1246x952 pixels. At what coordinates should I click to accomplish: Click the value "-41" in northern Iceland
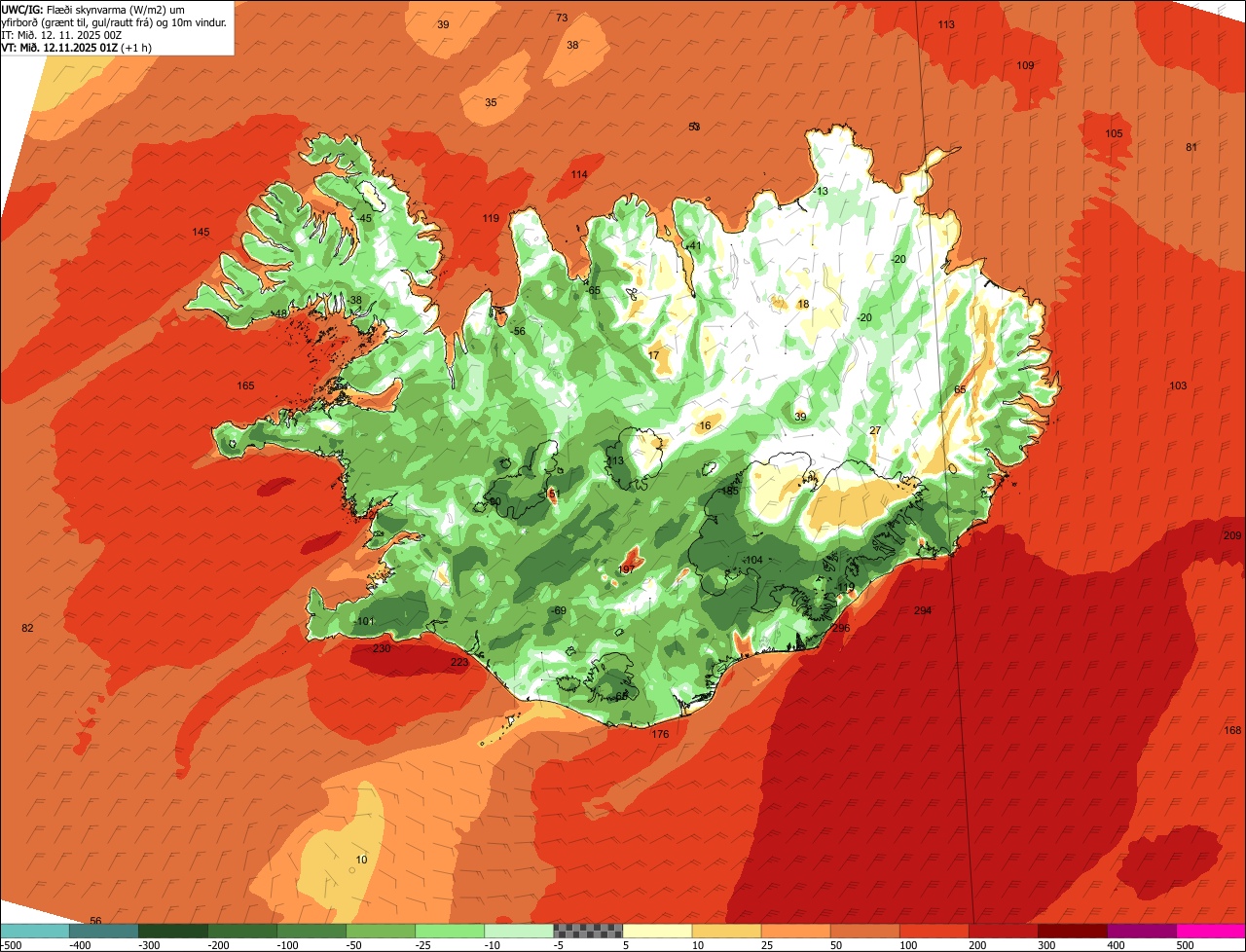point(692,245)
